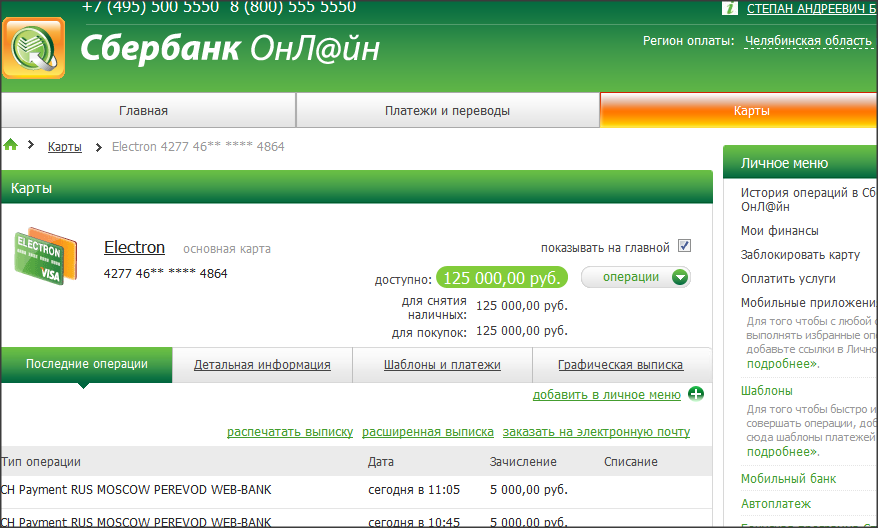Click green dropdown arrow on операции button
The height and width of the screenshot is (528, 878).
(x=680, y=277)
